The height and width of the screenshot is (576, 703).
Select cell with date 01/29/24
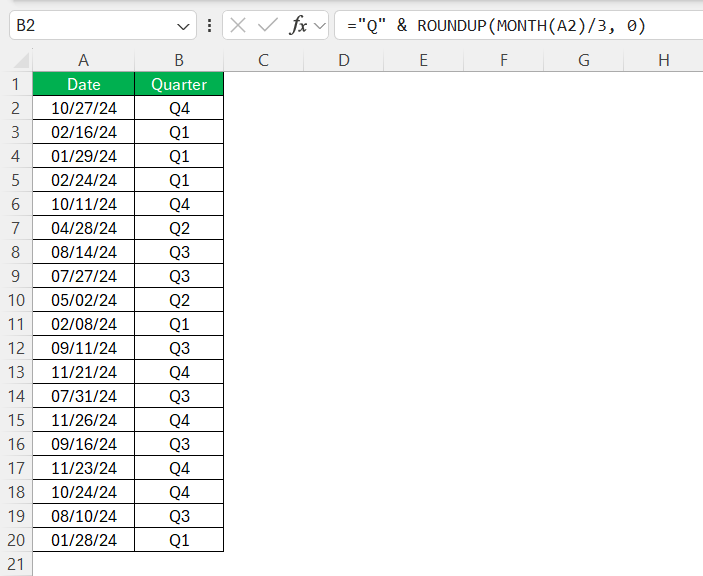83,156
